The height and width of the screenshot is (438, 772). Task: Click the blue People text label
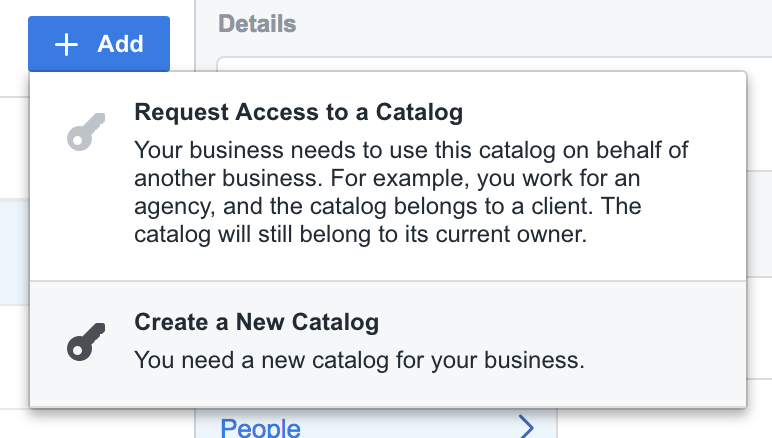tap(261, 428)
